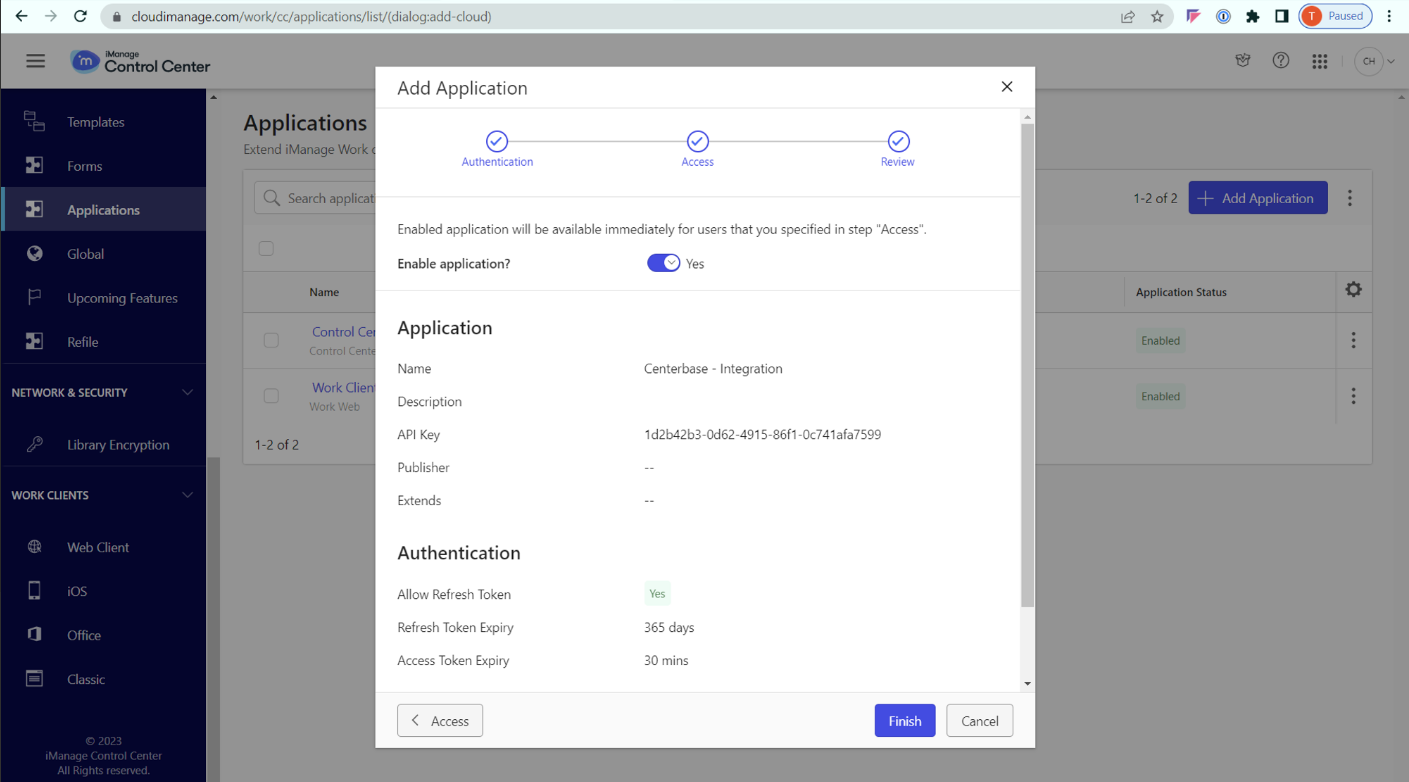
Task: Disable the Enable application toggle
Action: coord(663,263)
